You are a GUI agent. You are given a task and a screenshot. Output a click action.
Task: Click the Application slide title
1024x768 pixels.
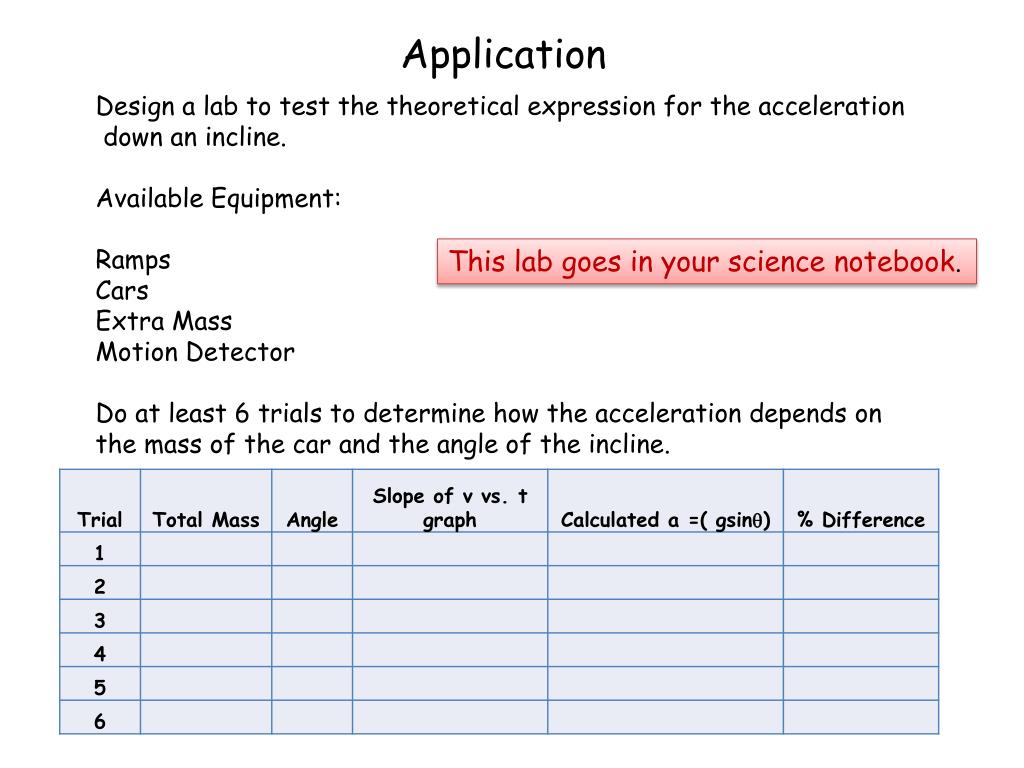pos(504,55)
